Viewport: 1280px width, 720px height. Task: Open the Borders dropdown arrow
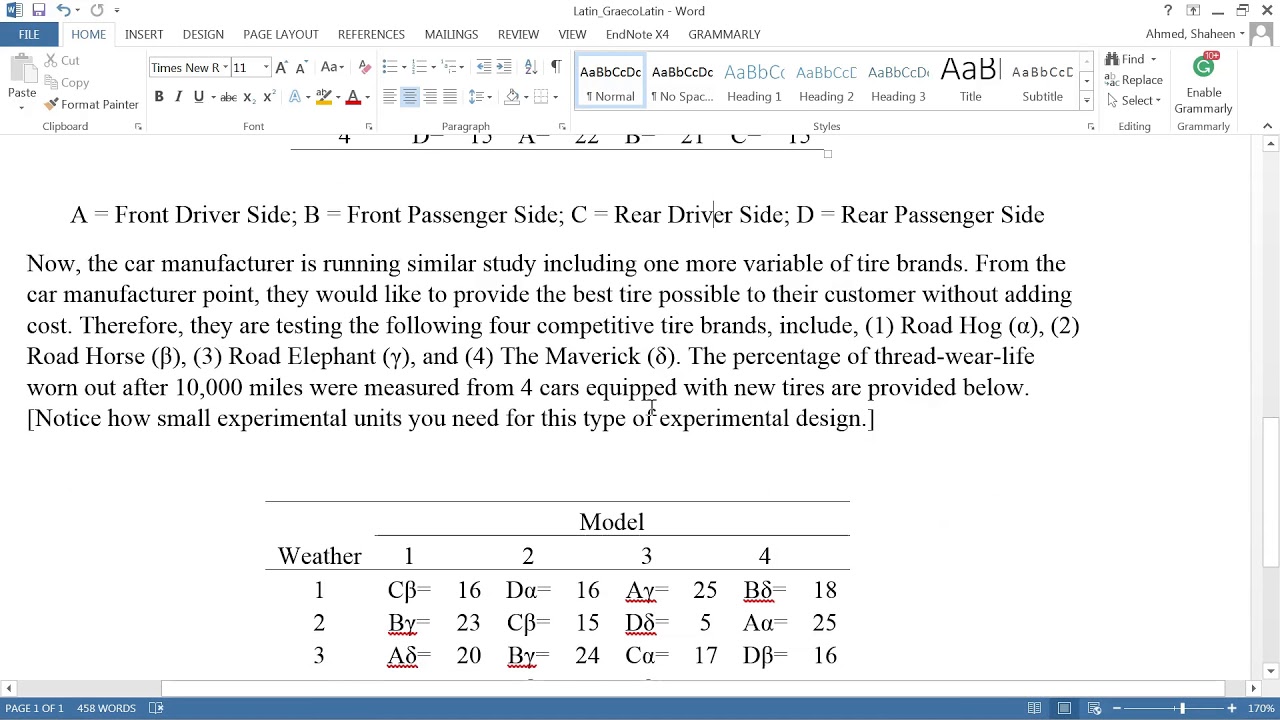click(x=555, y=97)
